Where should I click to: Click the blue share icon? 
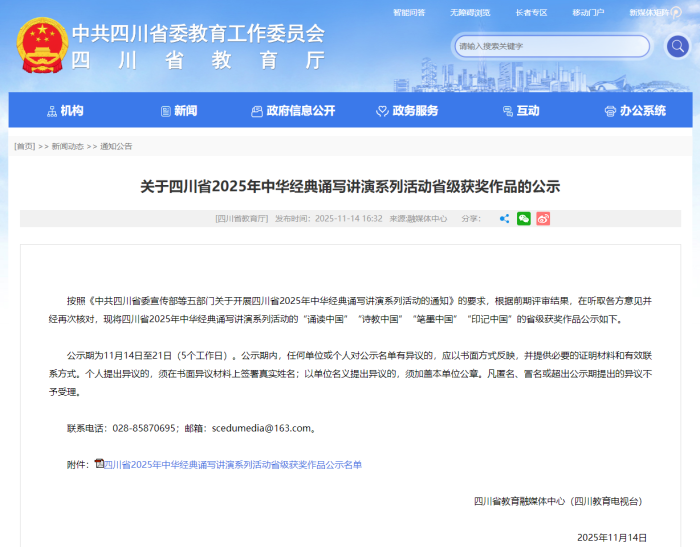coord(504,218)
